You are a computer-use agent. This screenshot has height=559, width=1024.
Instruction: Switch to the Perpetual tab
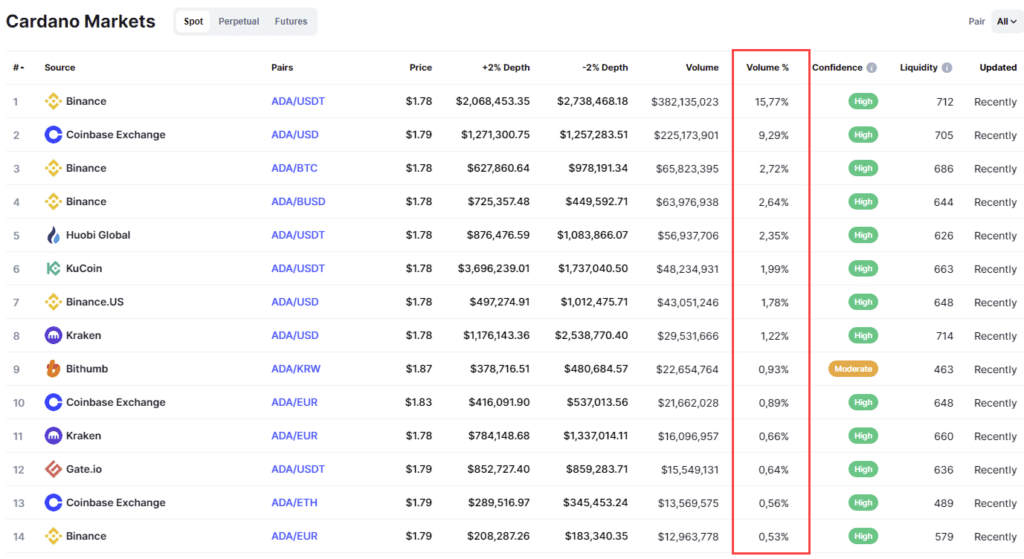tap(238, 21)
